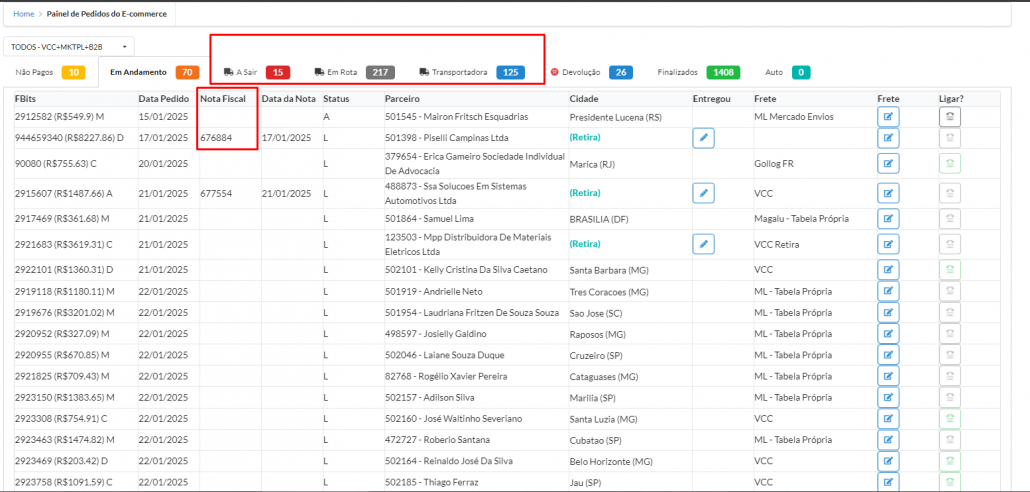1030x492 pixels.
Task: Edit delivery for Piselli Campinas order
Action: click(703, 138)
